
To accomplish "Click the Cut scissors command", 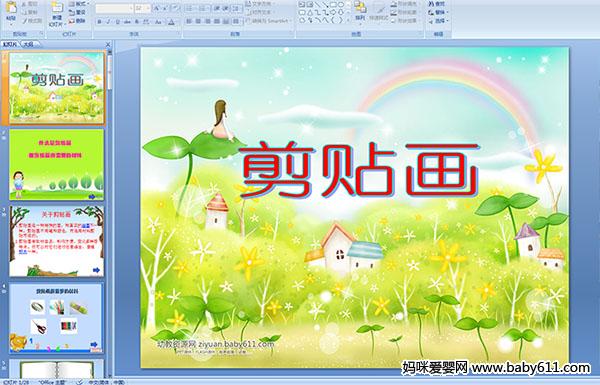I will 30,4.
